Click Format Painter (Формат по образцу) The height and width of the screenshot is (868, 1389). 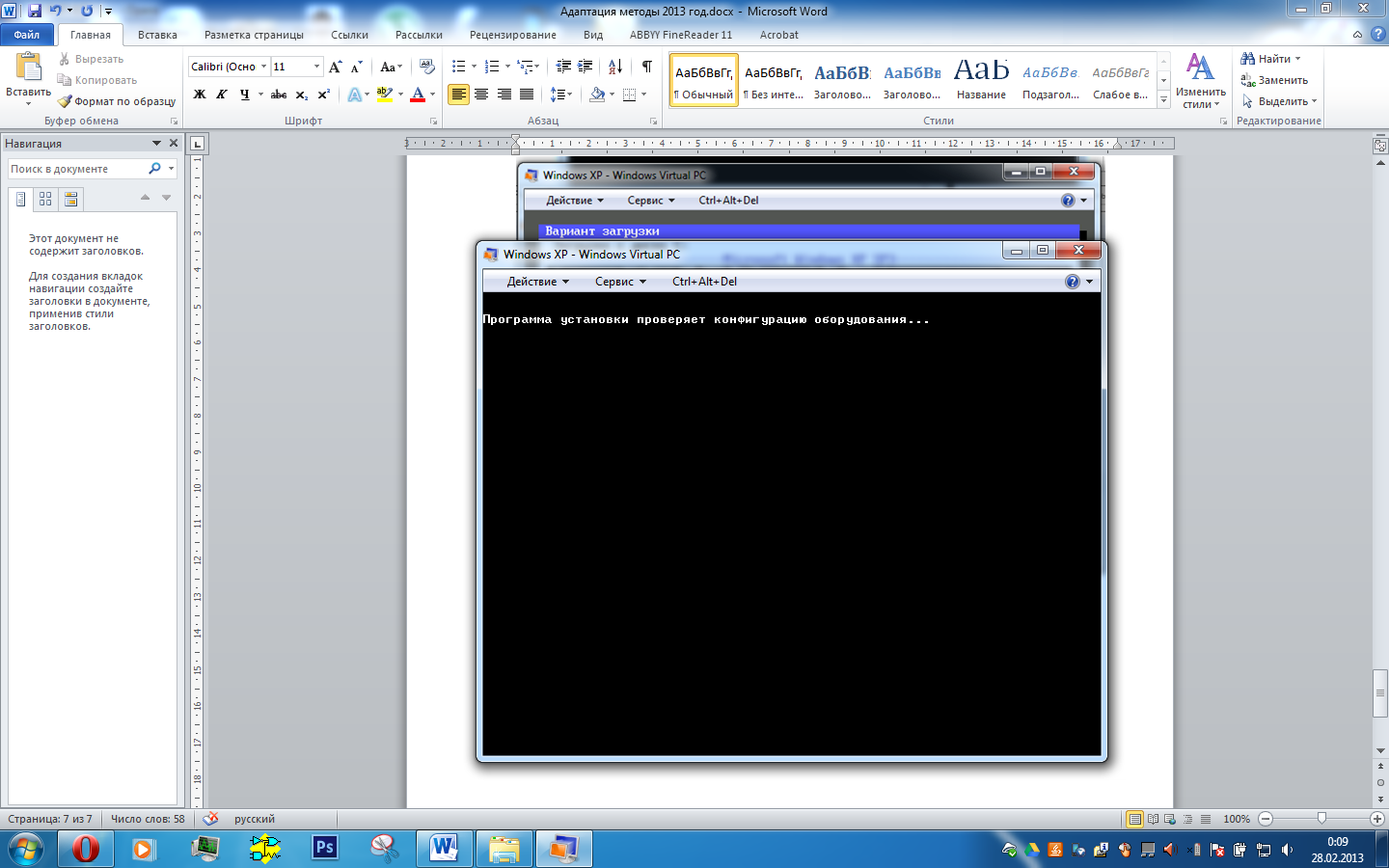click(x=117, y=101)
